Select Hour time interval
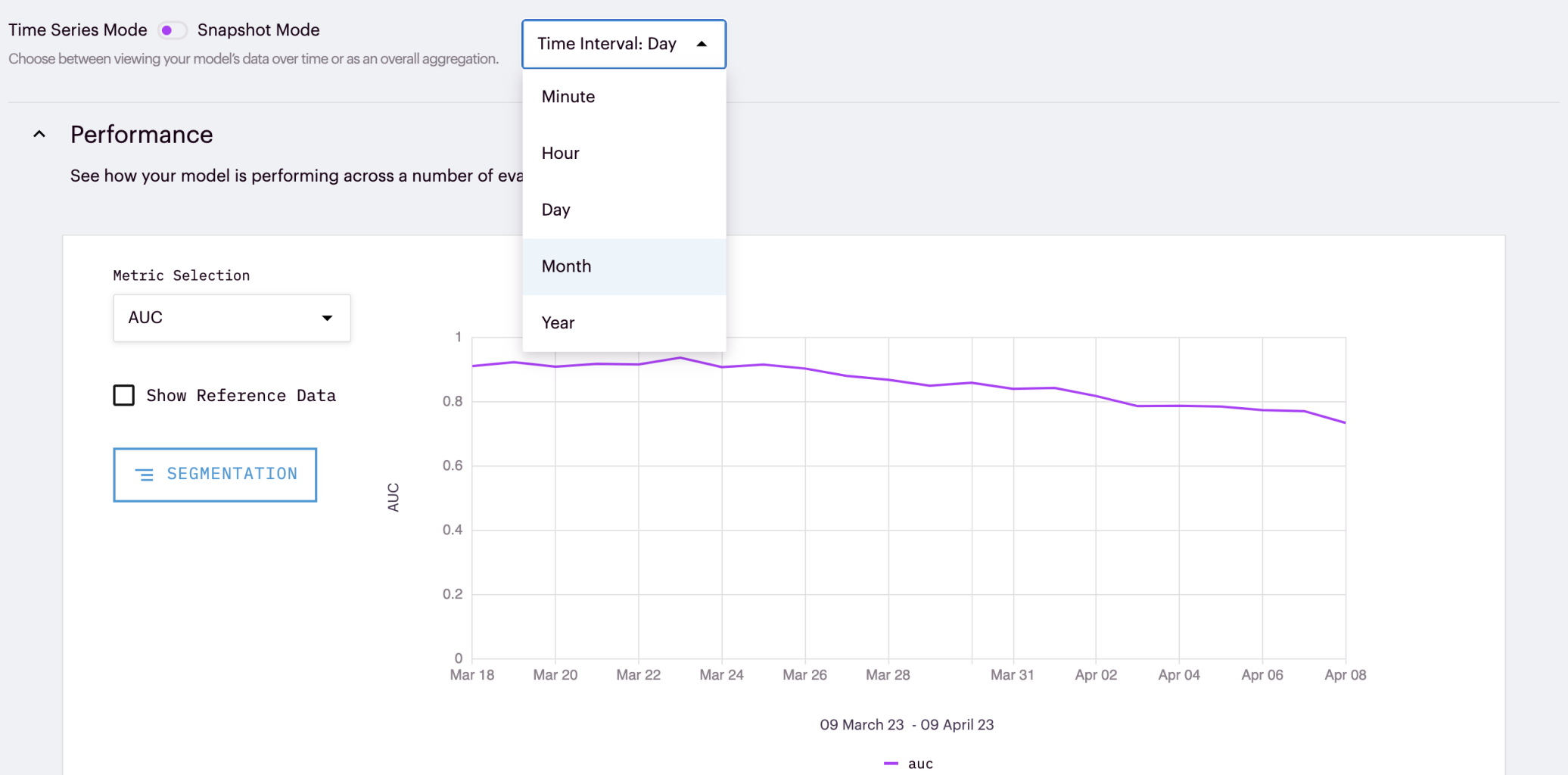The height and width of the screenshot is (775, 1568). pyautogui.click(x=624, y=154)
